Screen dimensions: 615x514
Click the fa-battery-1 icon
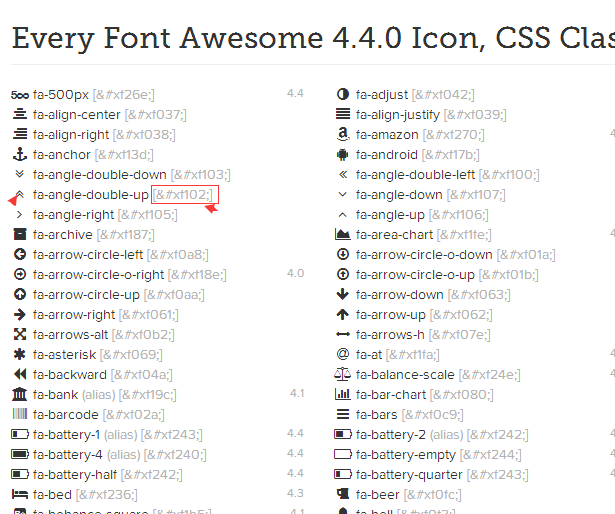coord(20,434)
